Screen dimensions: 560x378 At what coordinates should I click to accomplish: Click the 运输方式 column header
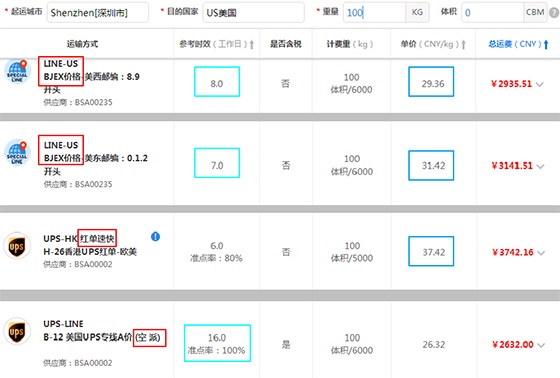(x=82, y=44)
